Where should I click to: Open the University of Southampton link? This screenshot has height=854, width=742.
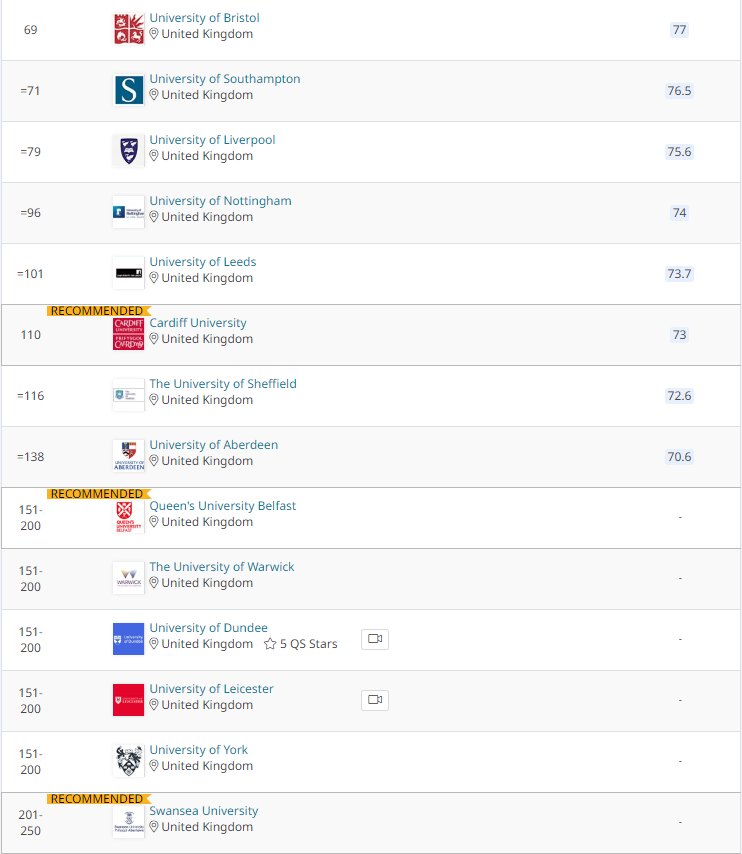[x=224, y=79]
